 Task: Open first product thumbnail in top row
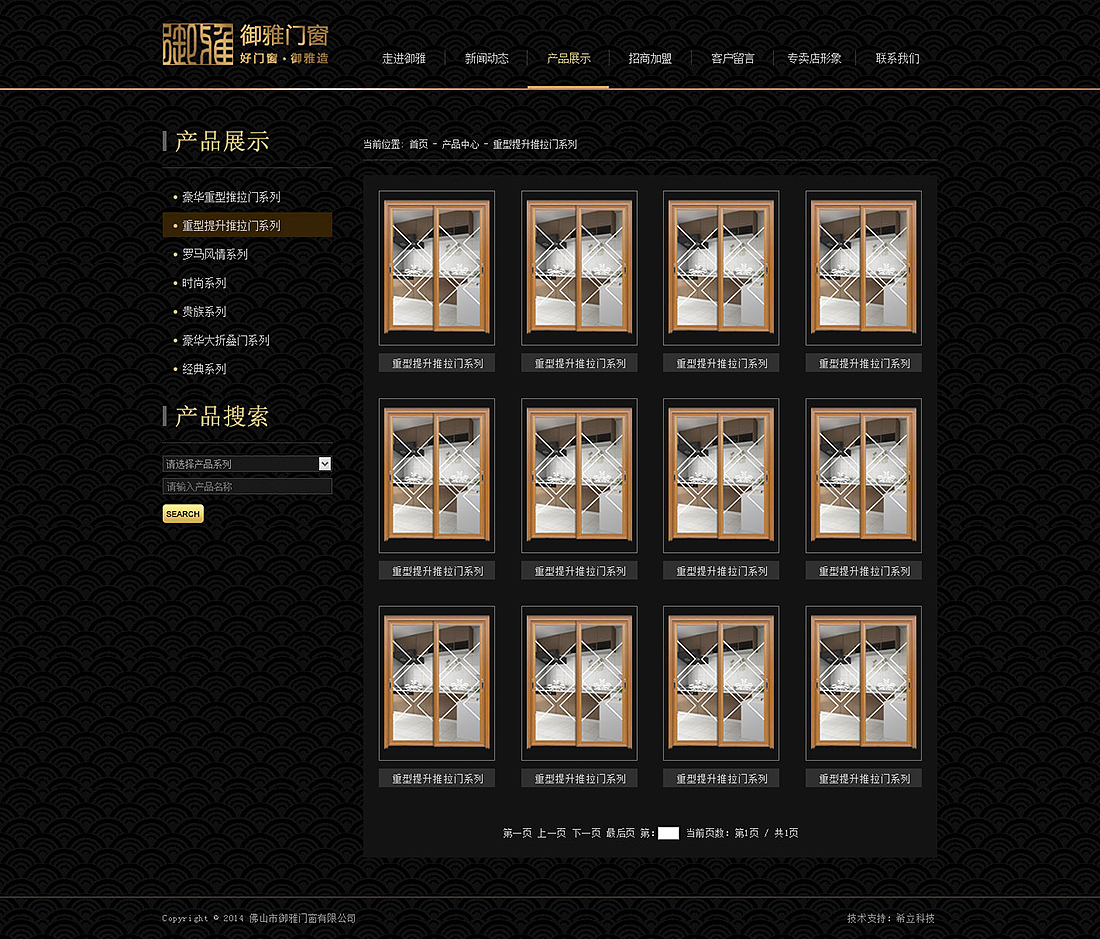436,268
